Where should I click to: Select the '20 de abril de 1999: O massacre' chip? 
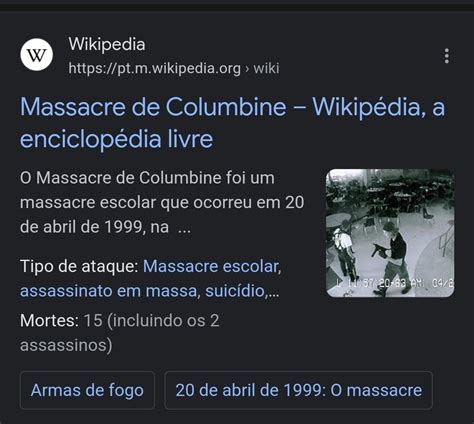point(299,390)
